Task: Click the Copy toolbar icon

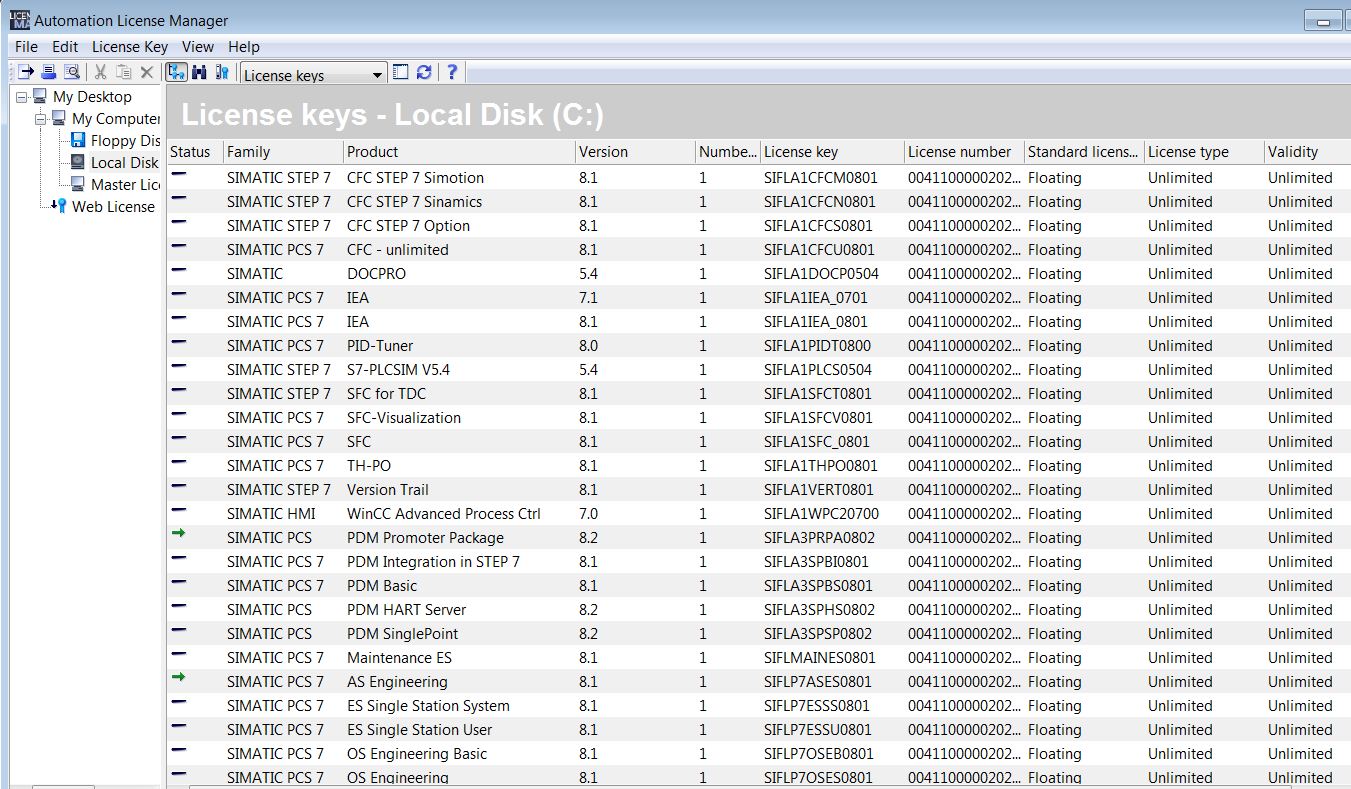Action: (123, 72)
